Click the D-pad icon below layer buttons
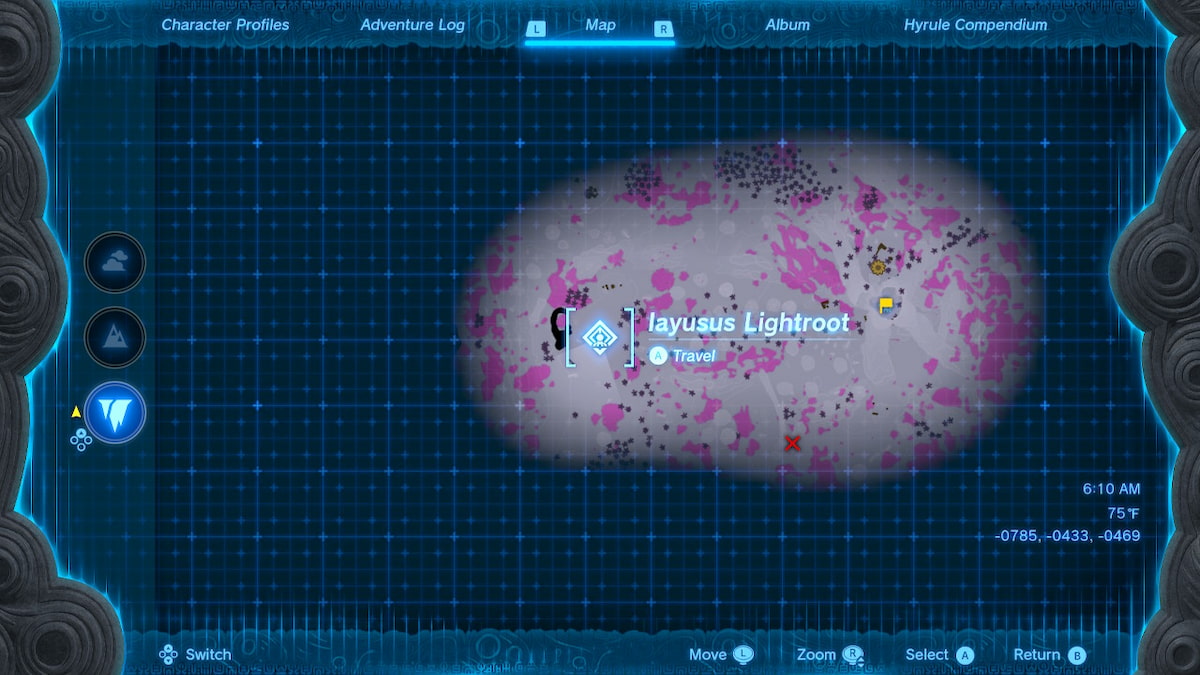 (x=81, y=439)
